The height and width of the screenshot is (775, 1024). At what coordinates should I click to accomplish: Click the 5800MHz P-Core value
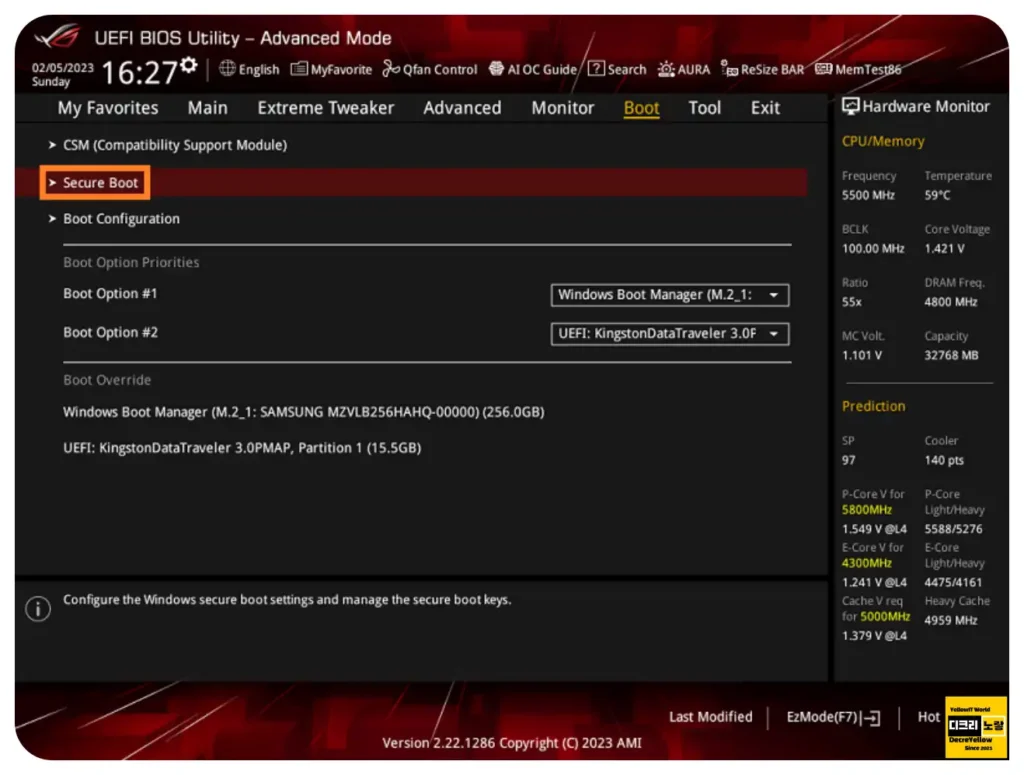coord(867,510)
